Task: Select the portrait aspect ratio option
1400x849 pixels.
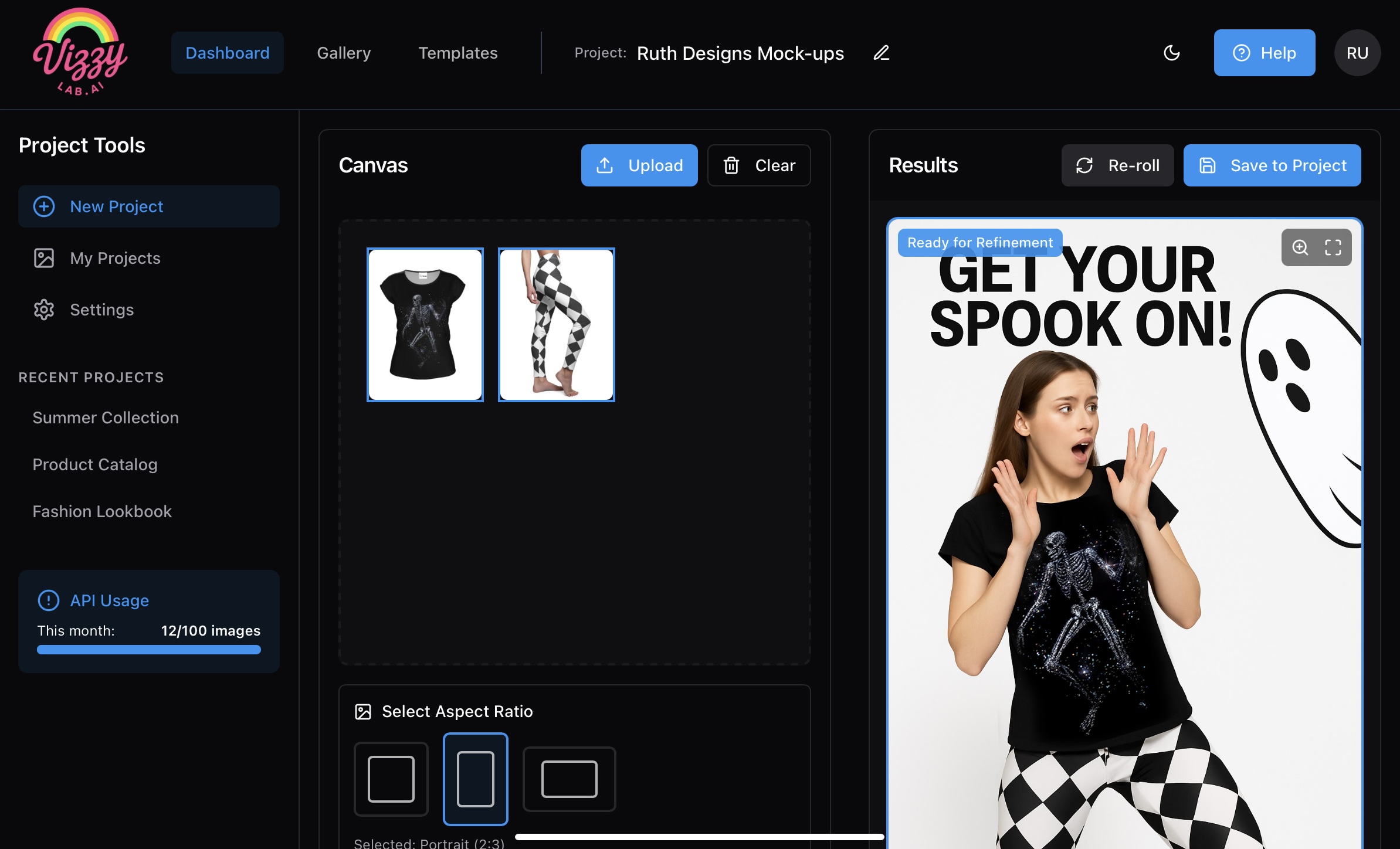Action: point(476,779)
